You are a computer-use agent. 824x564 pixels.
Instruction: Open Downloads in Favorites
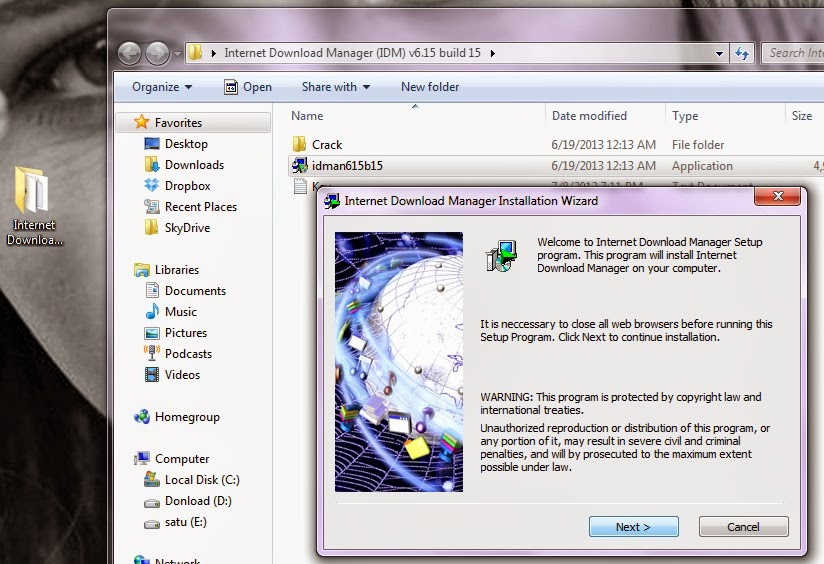[194, 165]
